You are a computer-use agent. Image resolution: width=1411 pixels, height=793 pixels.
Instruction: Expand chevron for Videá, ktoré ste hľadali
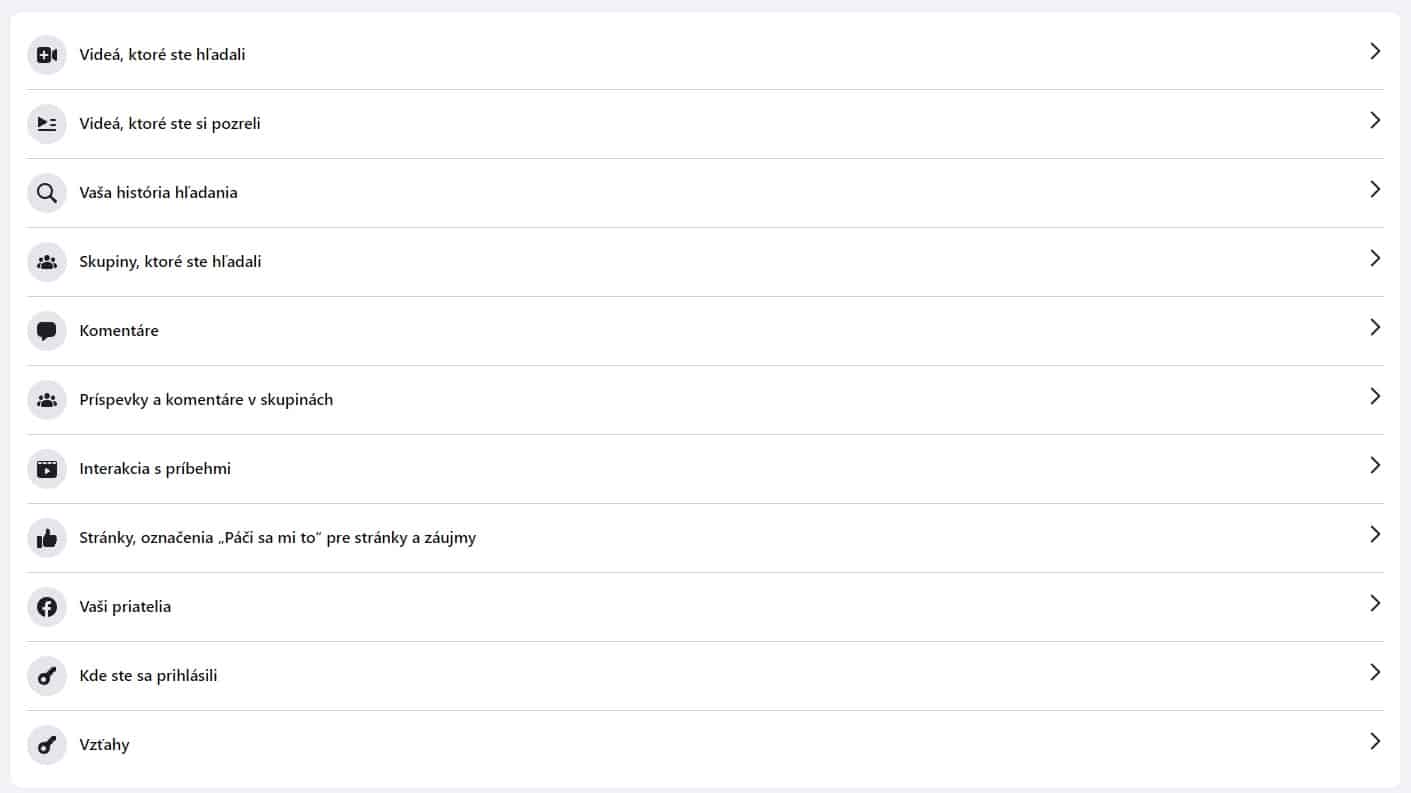pos(1375,51)
